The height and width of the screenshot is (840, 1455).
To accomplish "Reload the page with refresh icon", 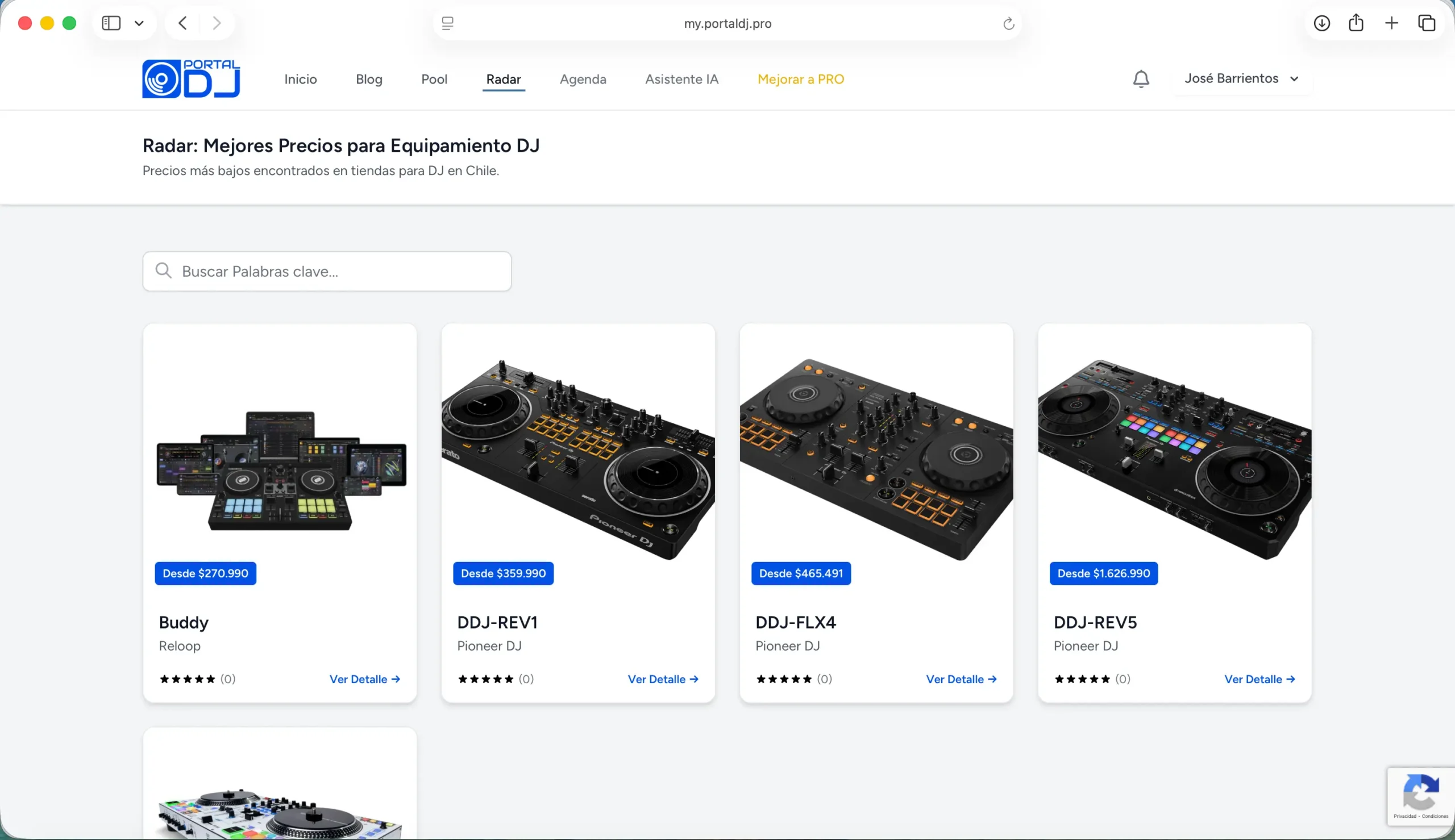I will pos(1008,24).
